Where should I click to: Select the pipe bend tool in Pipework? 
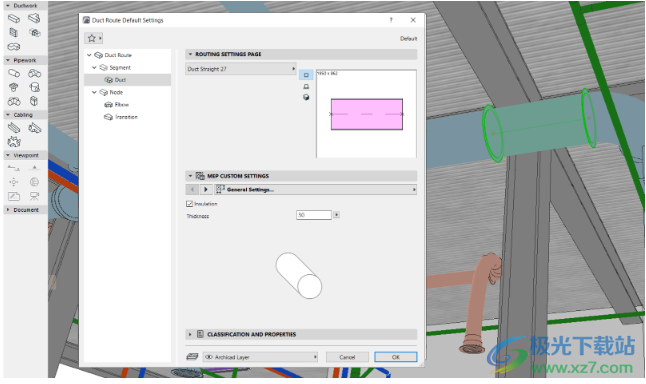pos(34,73)
